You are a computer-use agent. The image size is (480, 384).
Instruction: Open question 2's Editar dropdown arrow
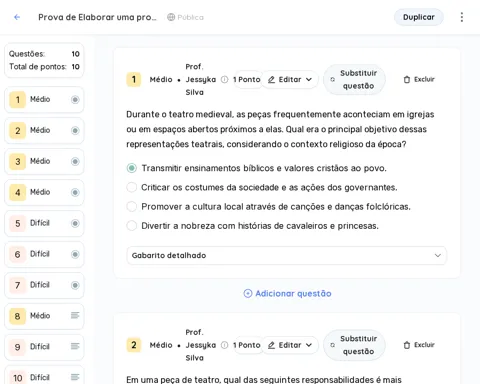309,345
